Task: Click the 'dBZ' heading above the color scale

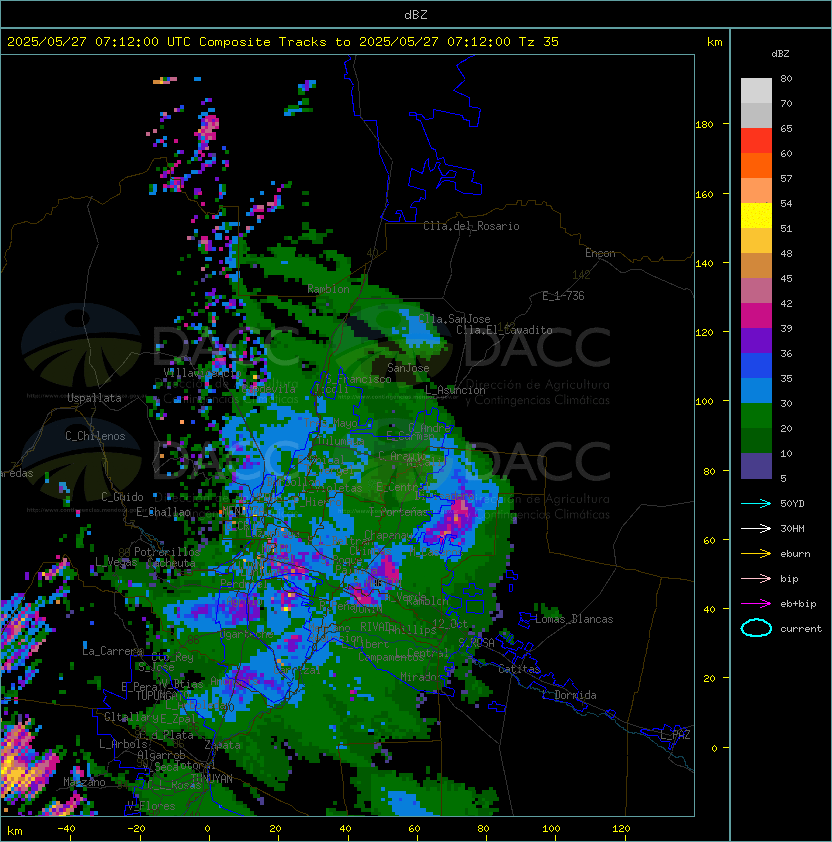Action: coord(780,54)
